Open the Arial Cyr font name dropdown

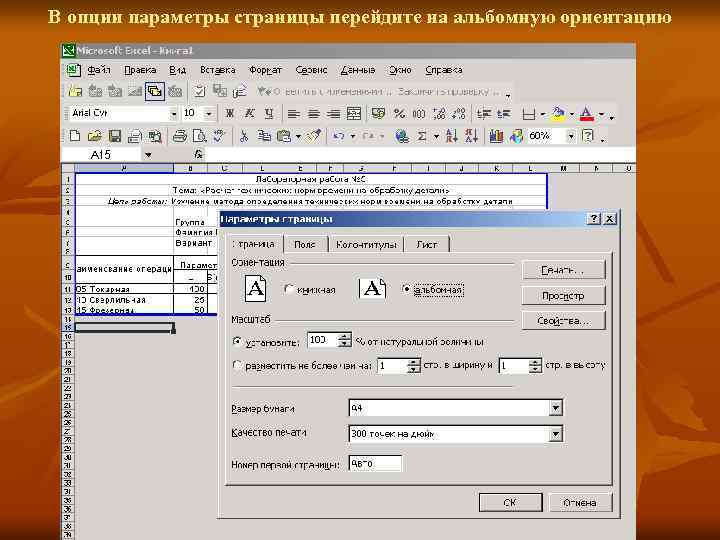[174, 113]
